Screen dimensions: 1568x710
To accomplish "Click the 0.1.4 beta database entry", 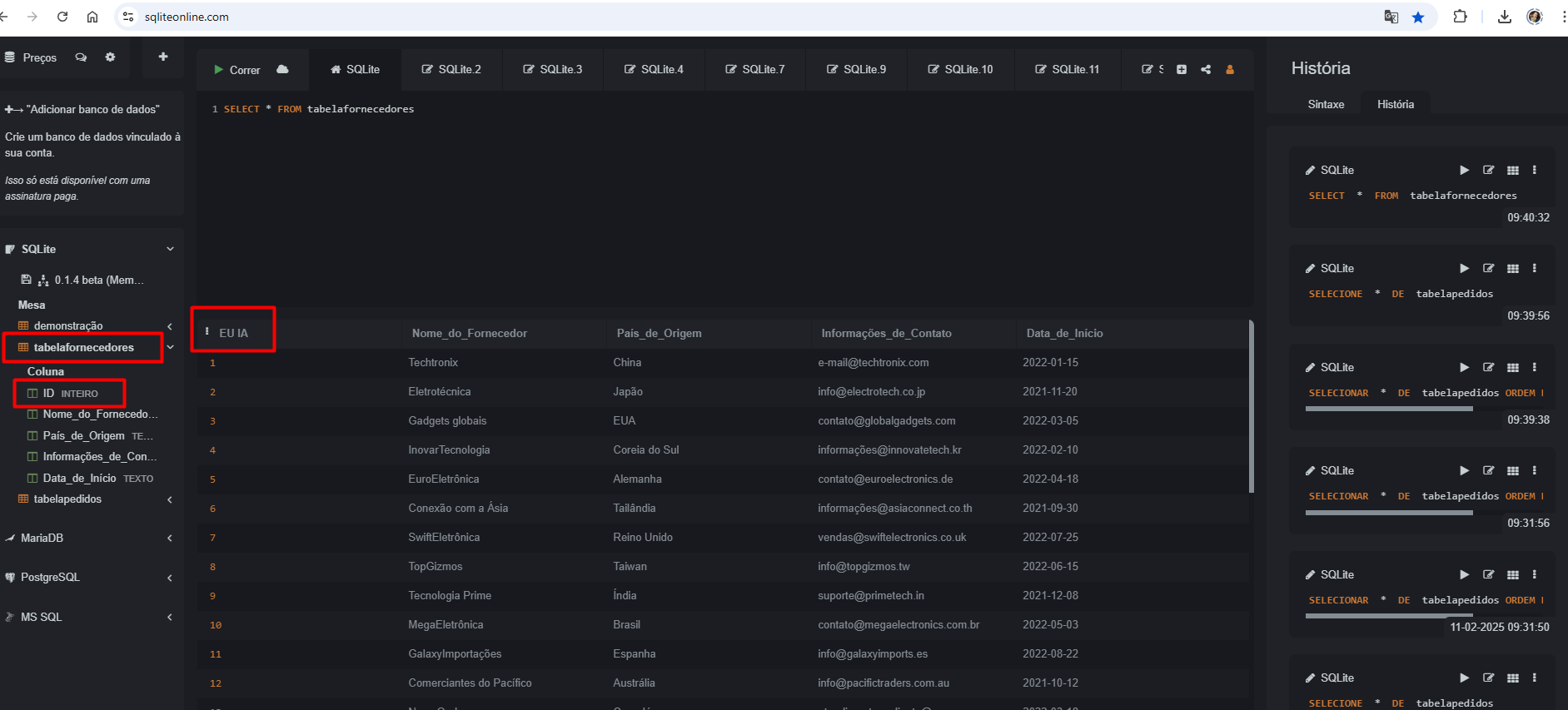I will (98, 280).
